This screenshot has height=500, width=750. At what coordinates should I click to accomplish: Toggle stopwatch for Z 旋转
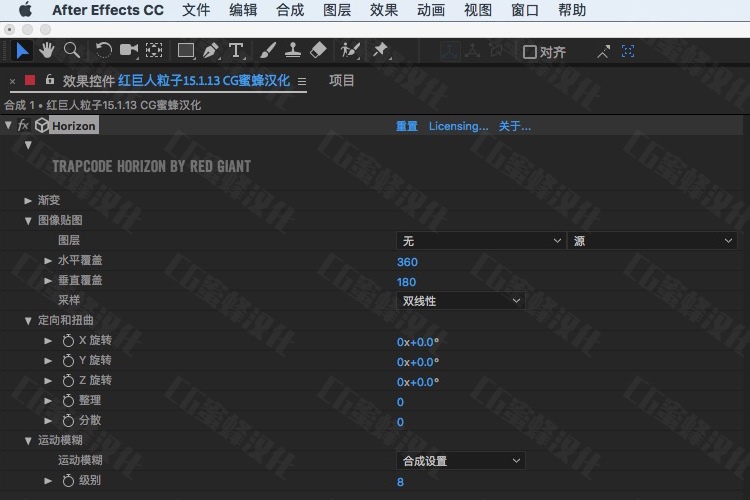[x=68, y=381]
